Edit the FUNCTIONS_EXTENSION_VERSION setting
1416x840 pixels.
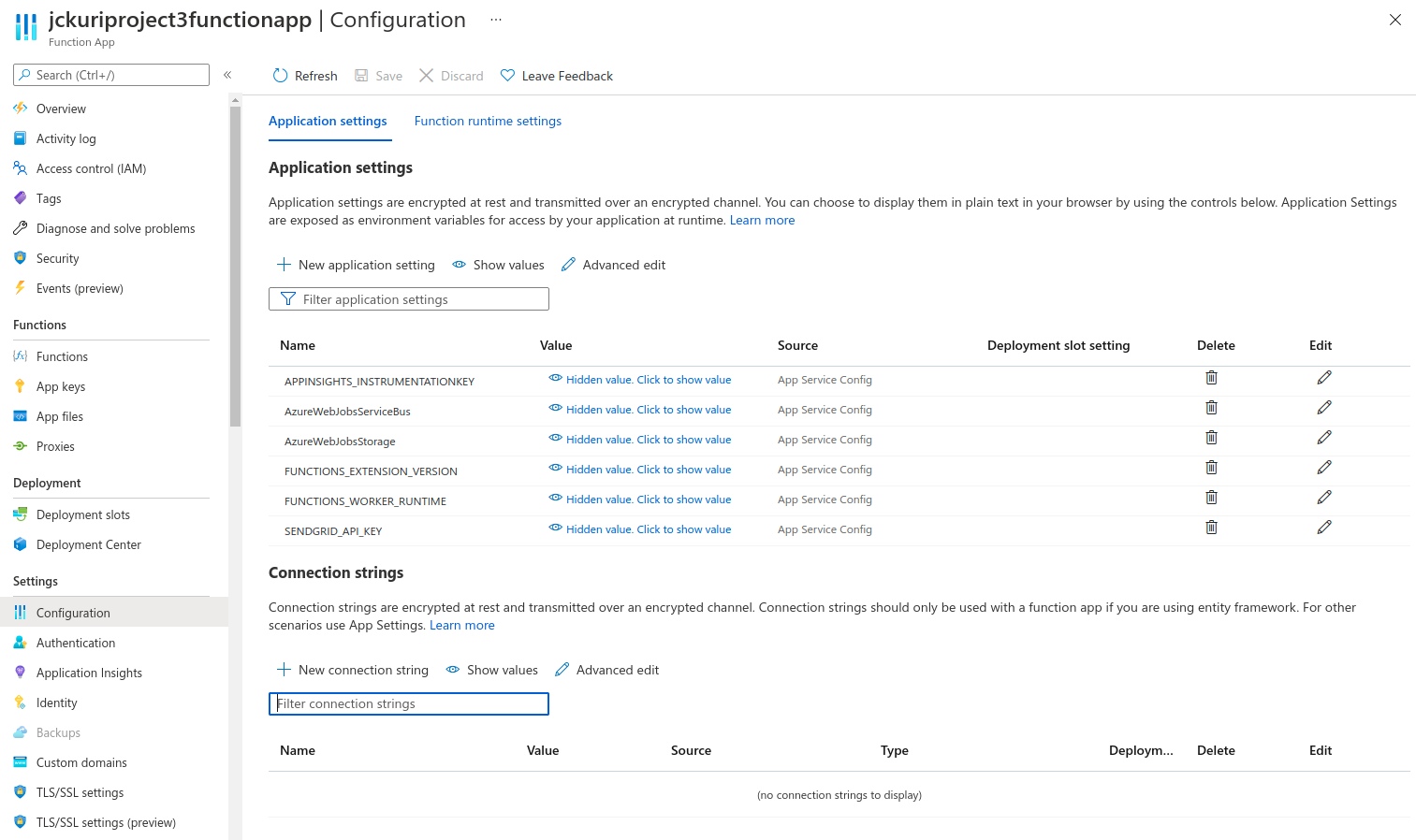pyautogui.click(x=1324, y=468)
